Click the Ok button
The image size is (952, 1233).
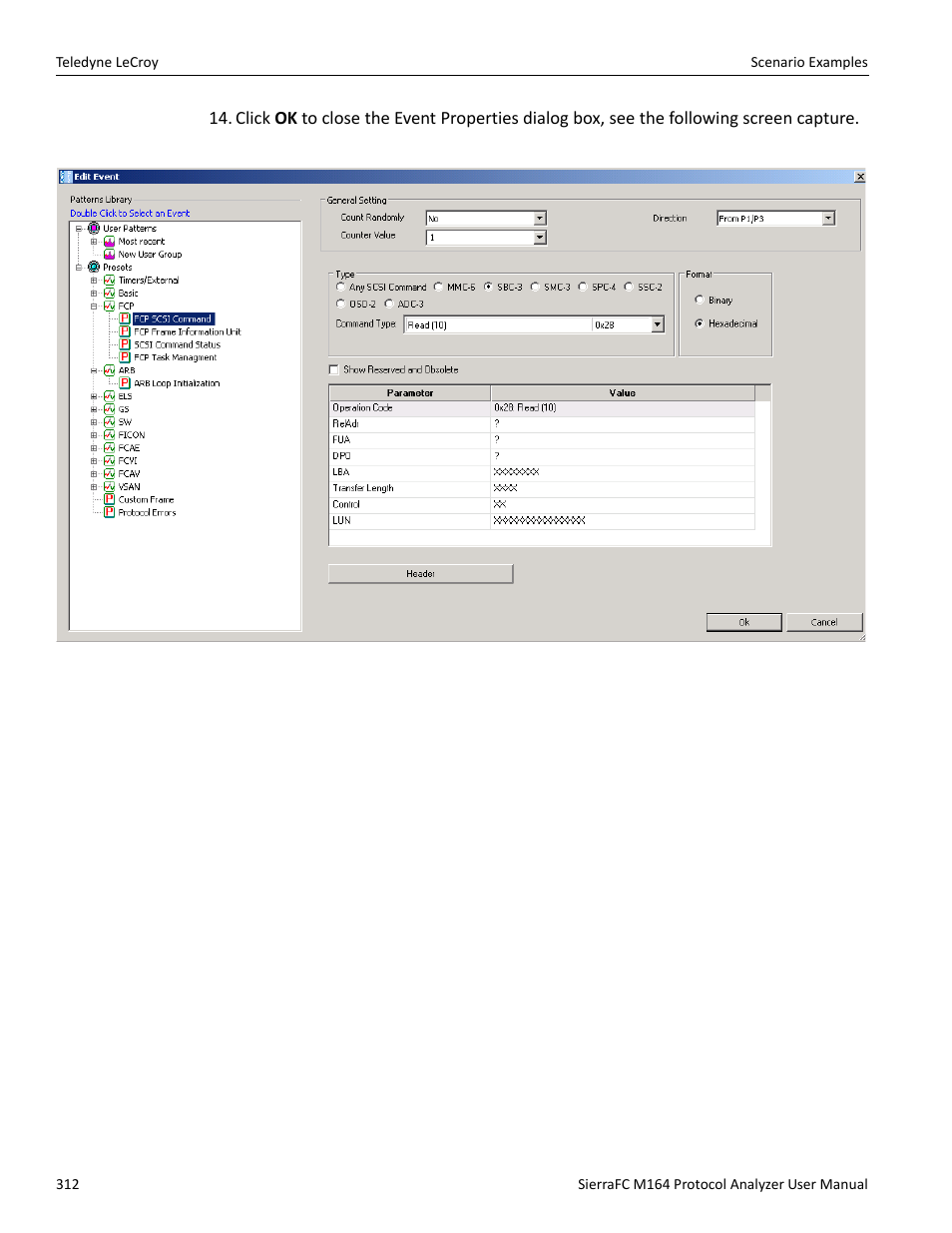pyautogui.click(x=743, y=622)
